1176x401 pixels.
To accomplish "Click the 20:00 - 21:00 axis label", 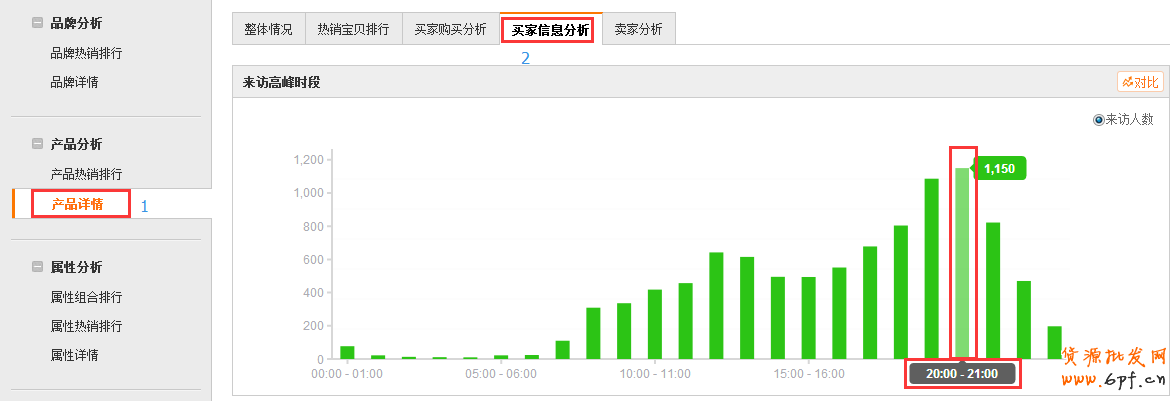I will point(962,373).
